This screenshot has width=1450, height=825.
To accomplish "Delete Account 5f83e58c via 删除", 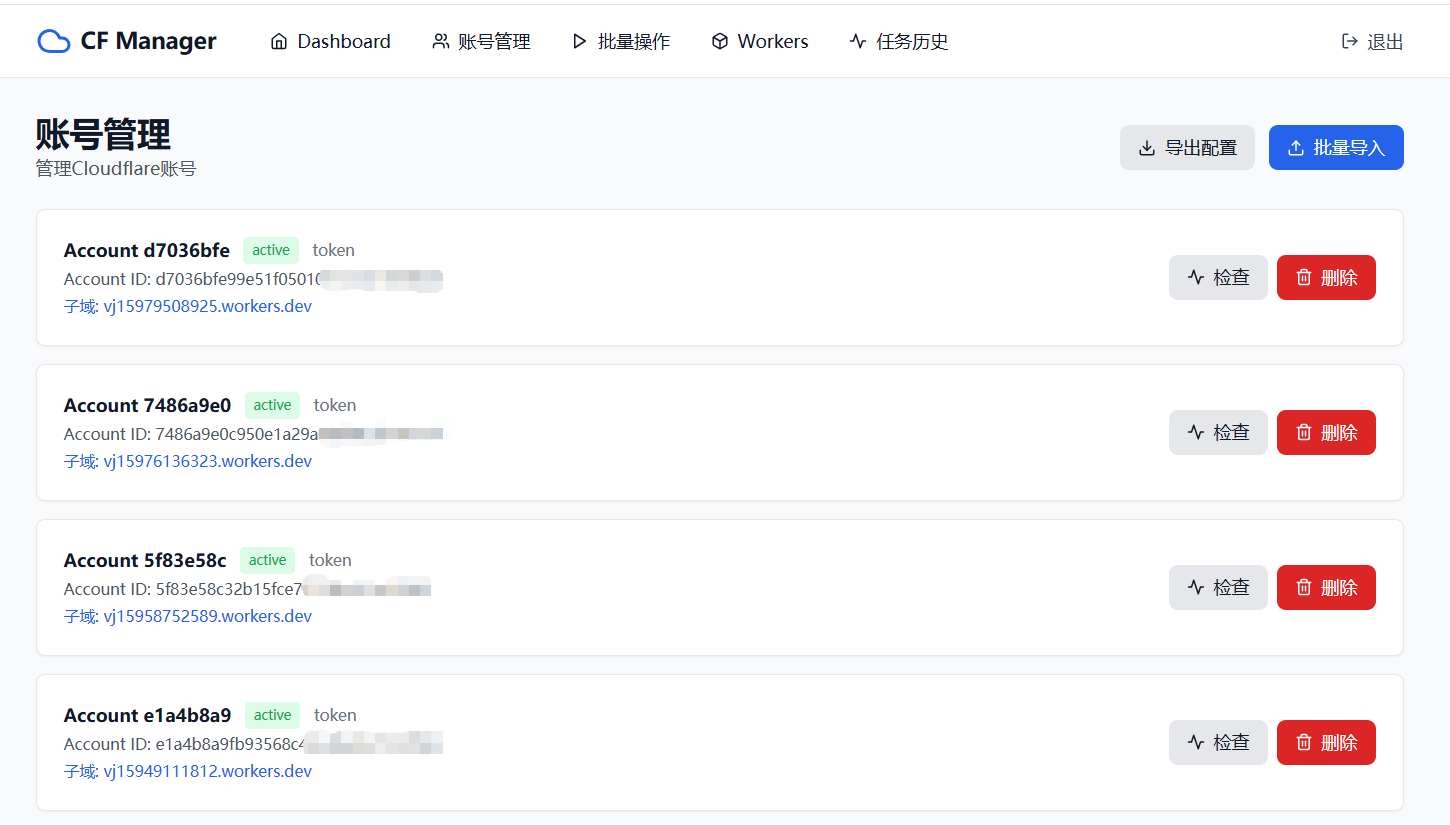I will 1326,587.
